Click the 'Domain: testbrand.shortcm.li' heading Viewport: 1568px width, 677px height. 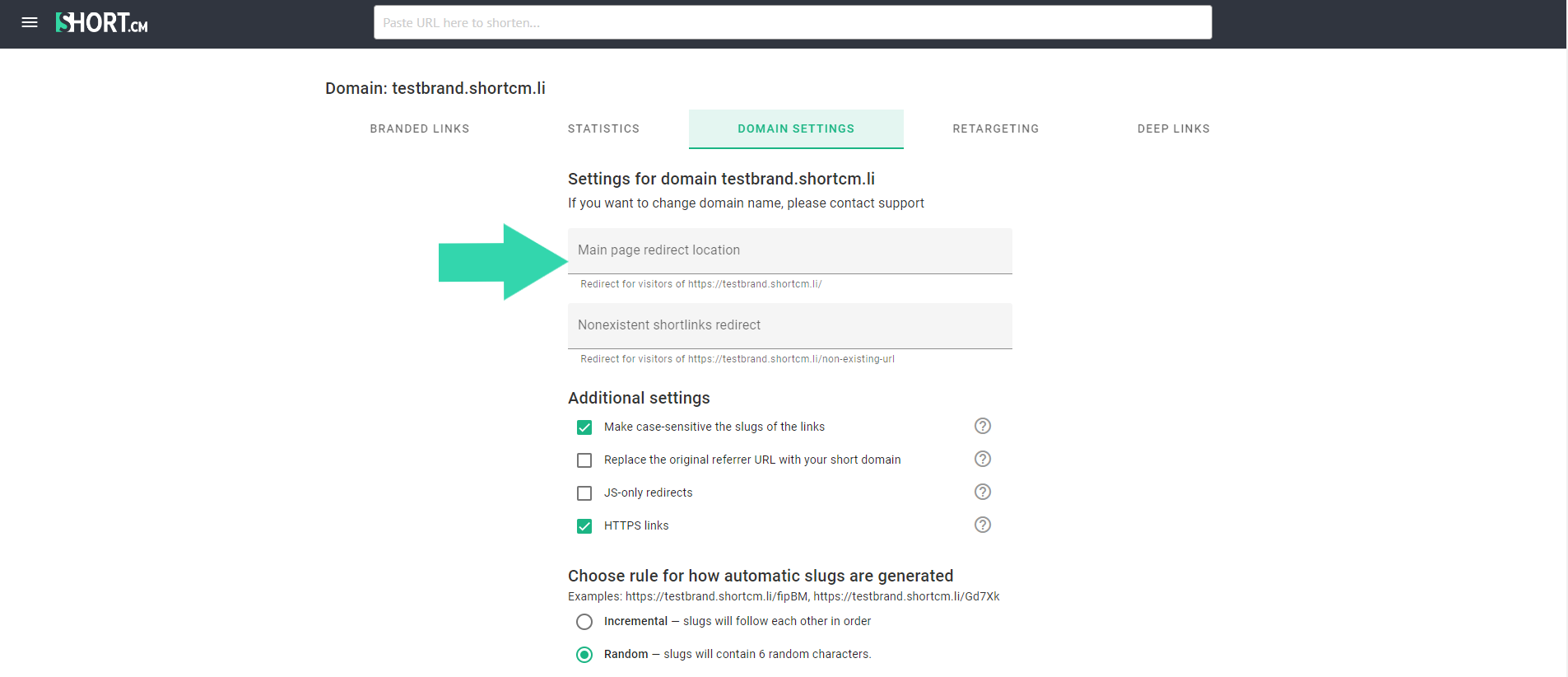(435, 88)
